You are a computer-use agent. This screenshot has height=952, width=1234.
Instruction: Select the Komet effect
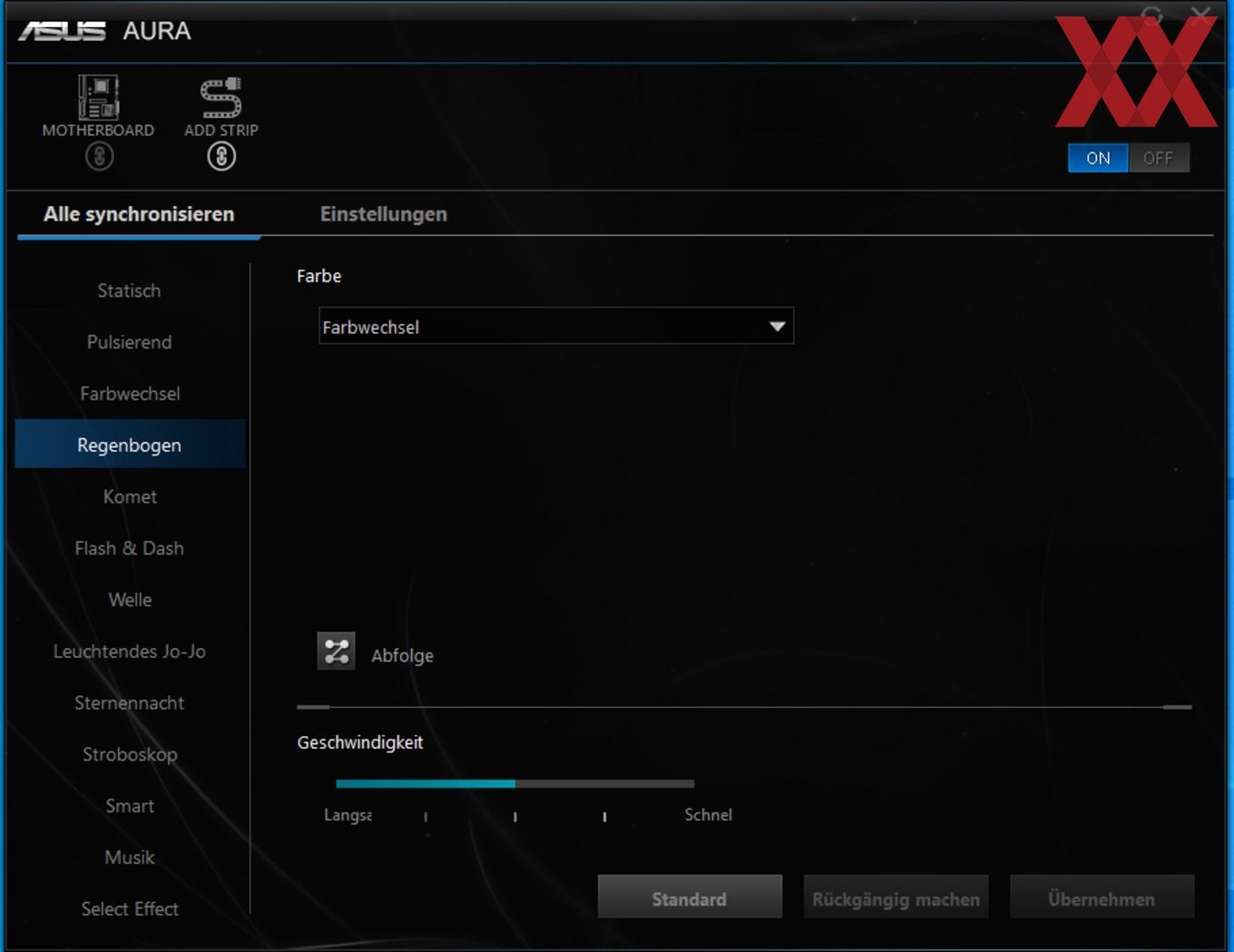pyautogui.click(x=129, y=496)
